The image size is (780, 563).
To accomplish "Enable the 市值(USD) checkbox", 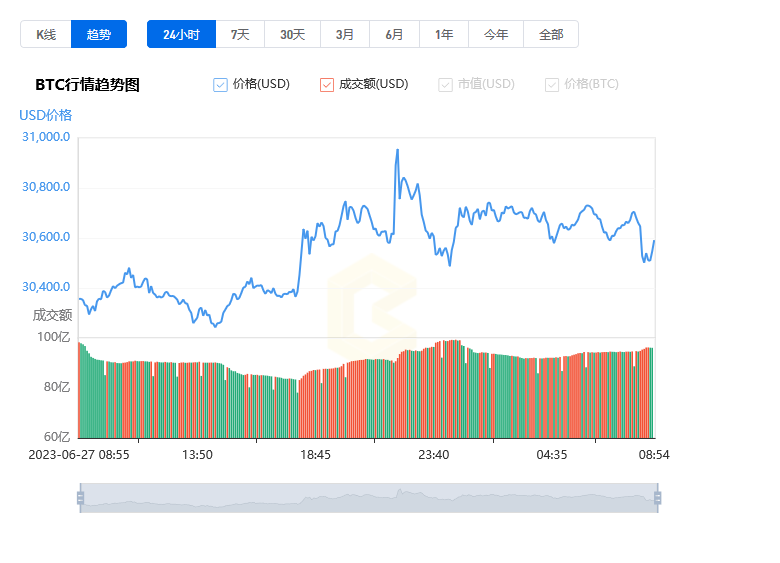I will [x=446, y=85].
